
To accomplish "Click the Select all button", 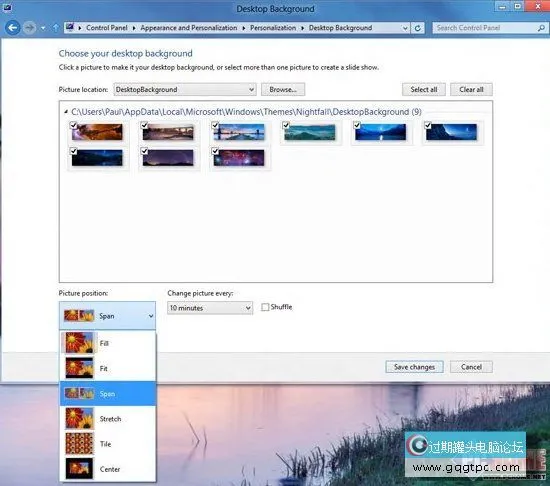I will tap(424, 89).
